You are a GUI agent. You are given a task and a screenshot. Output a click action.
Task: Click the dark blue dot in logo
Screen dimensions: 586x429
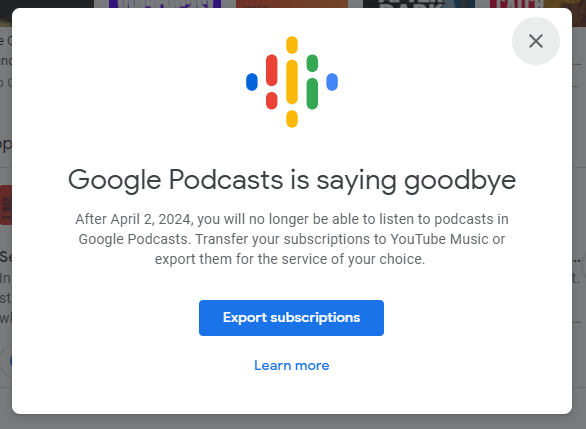click(252, 82)
